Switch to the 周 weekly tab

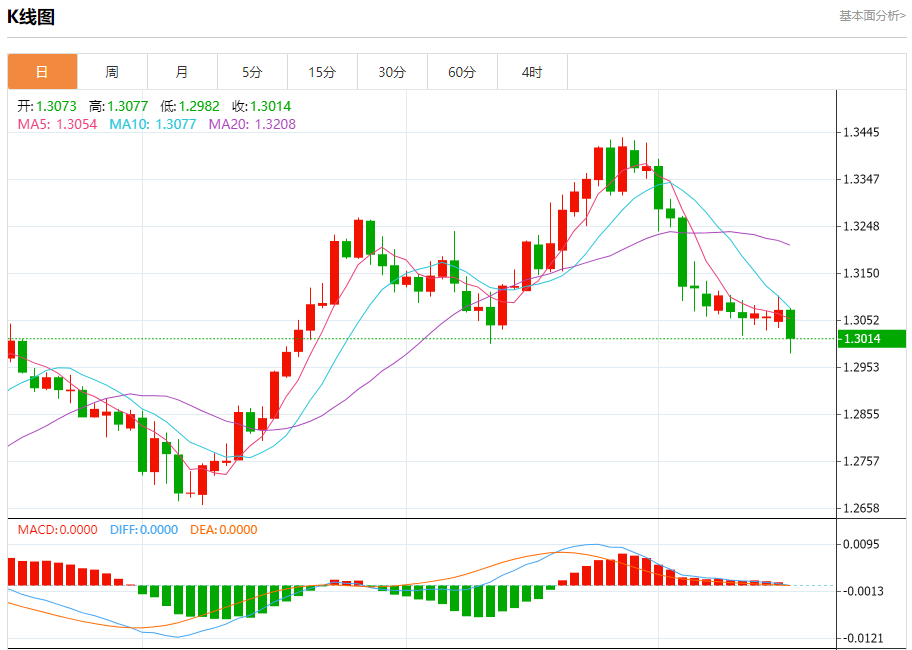click(x=112, y=72)
